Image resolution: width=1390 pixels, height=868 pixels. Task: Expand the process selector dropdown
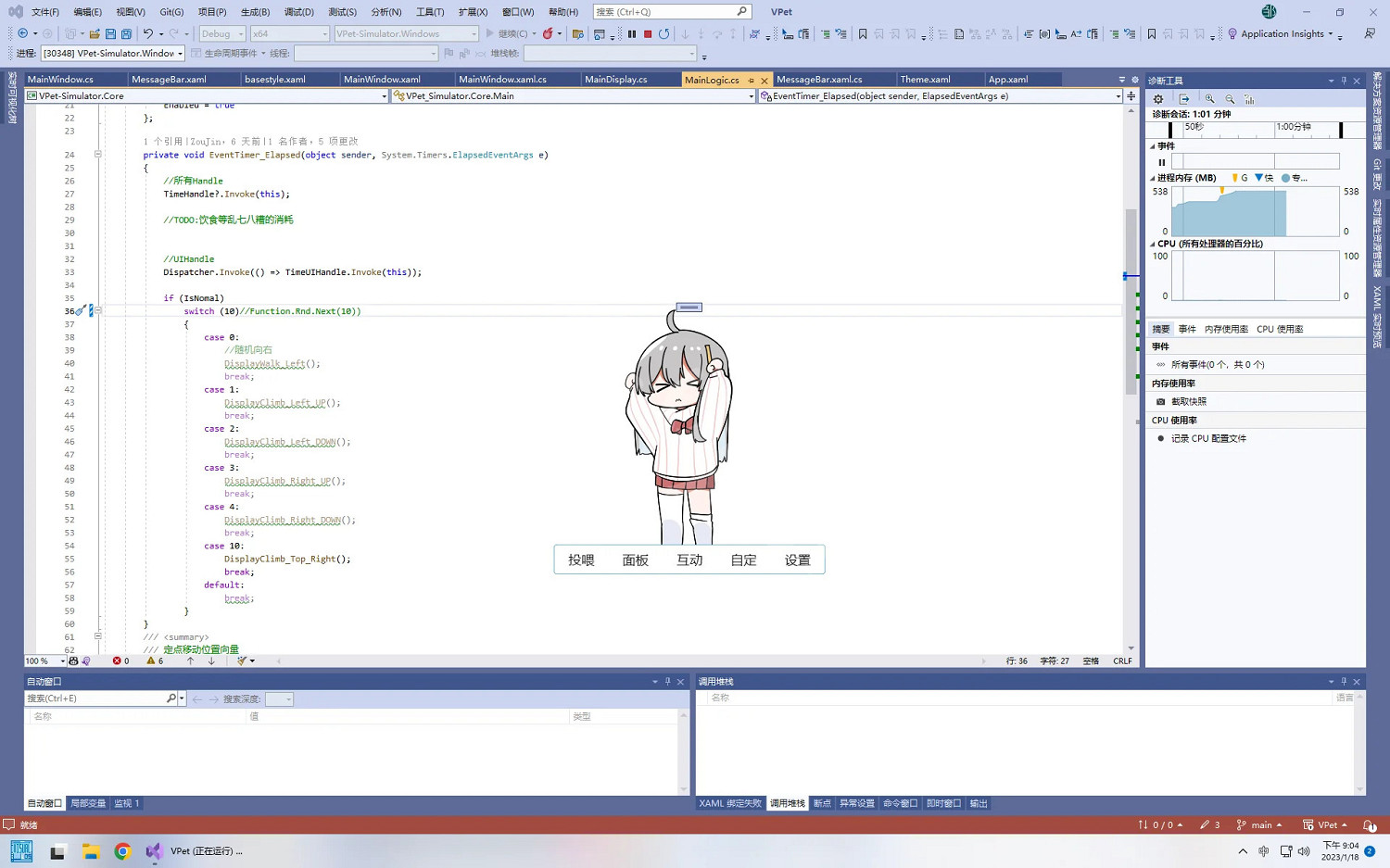pyautogui.click(x=180, y=54)
